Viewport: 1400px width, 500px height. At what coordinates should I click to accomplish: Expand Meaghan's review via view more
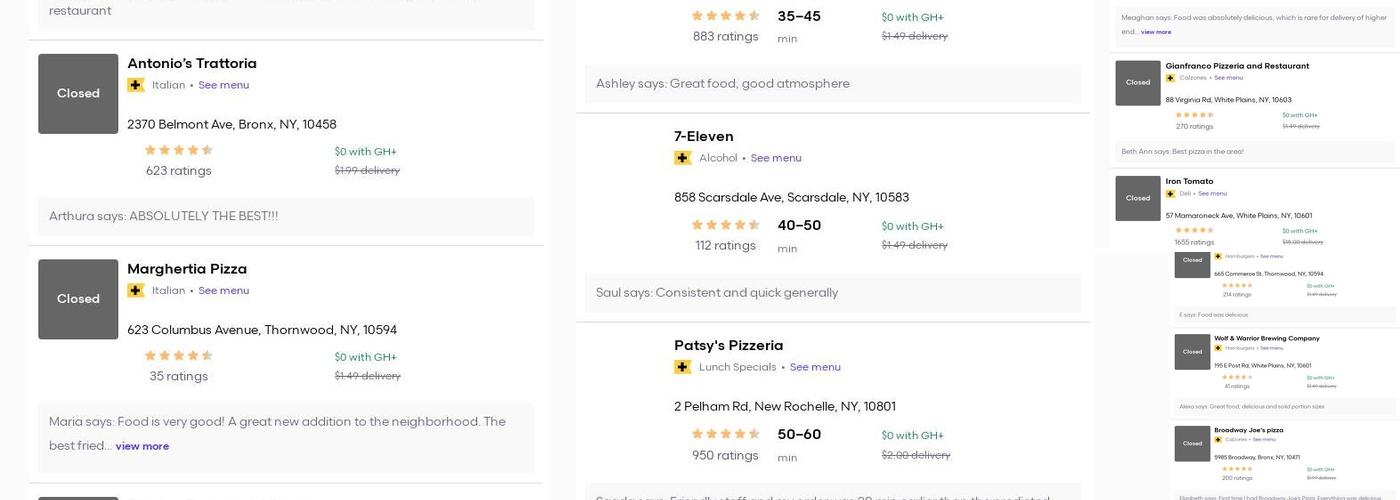tap(1156, 32)
